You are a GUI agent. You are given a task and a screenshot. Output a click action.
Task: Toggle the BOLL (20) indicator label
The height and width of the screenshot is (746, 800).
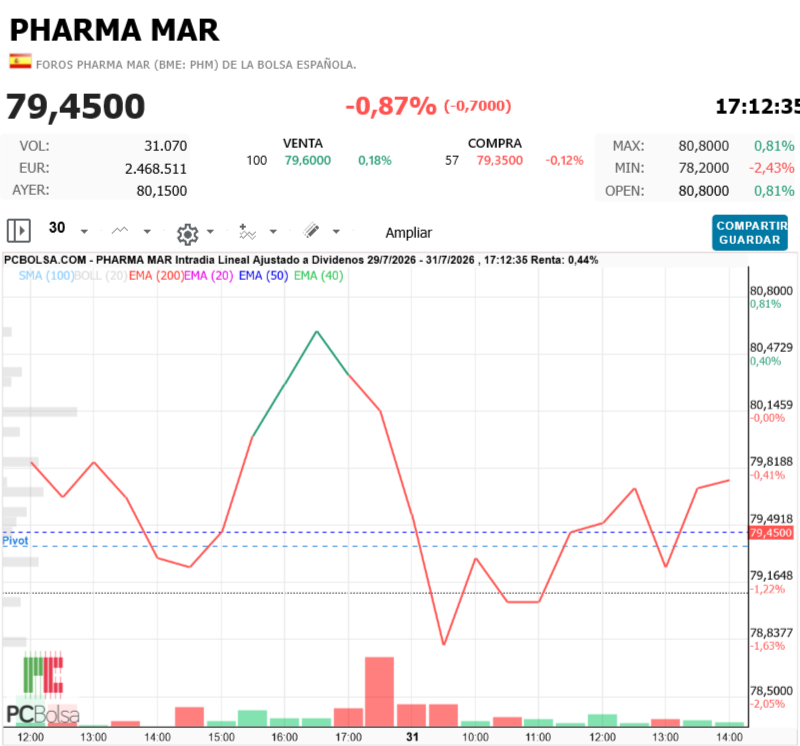[x=101, y=276]
